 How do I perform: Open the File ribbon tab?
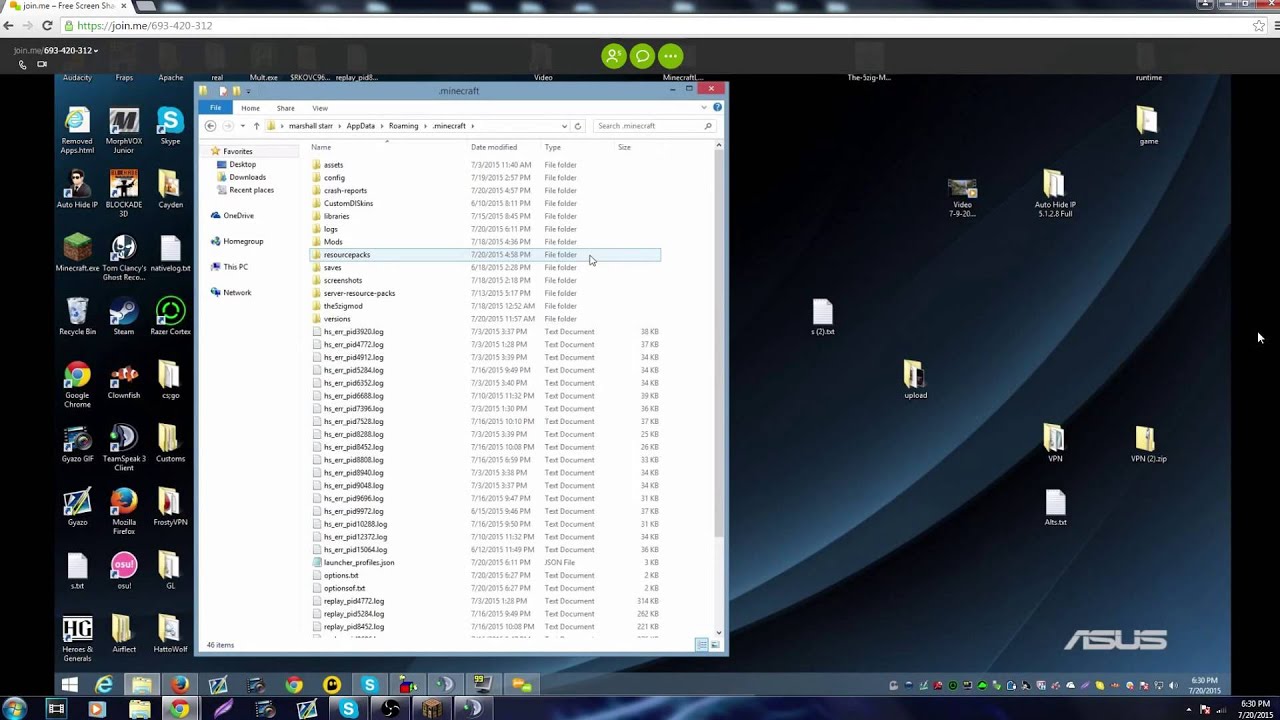[215, 108]
